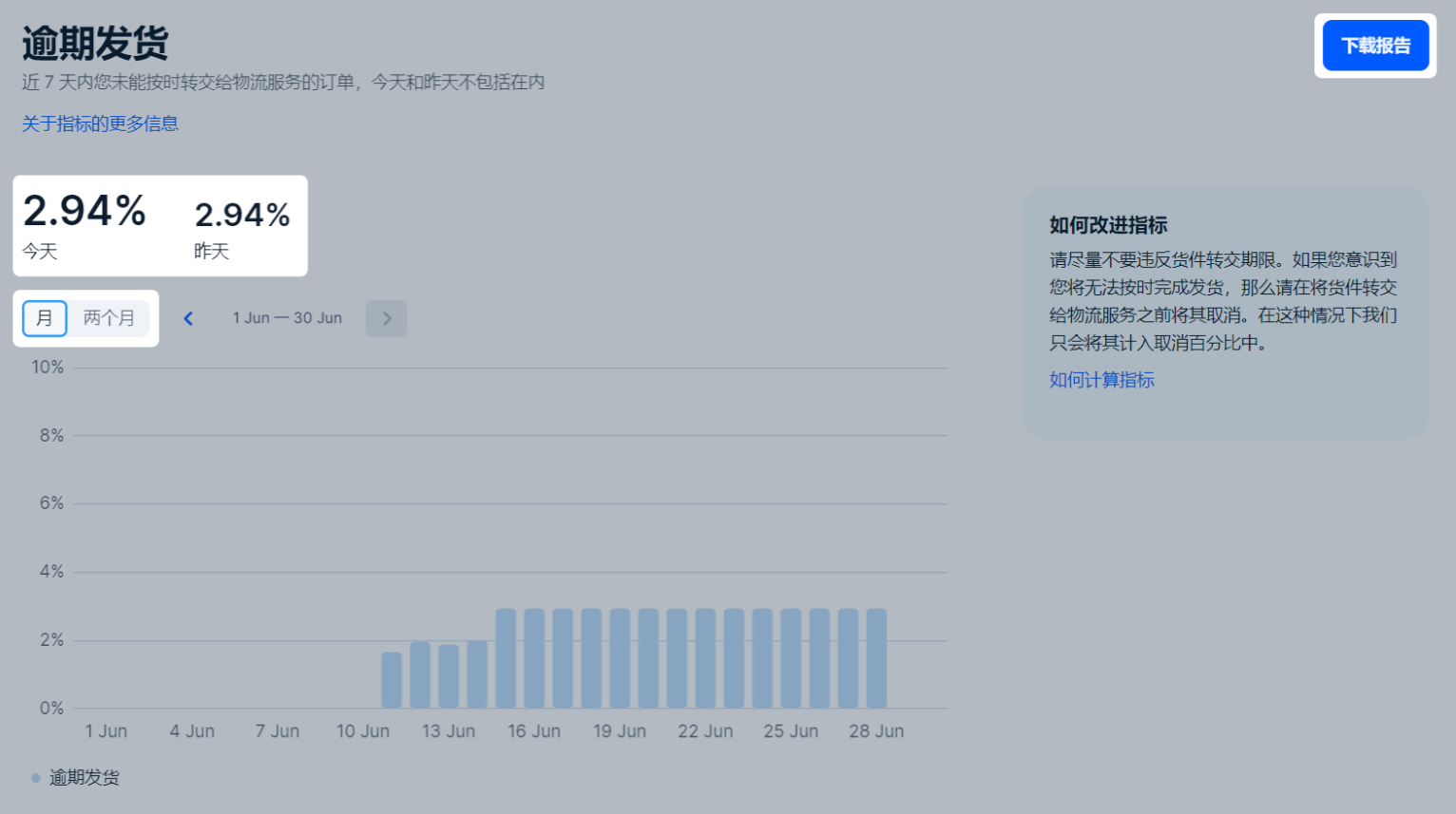Switch to the 月 period view

click(x=45, y=318)
